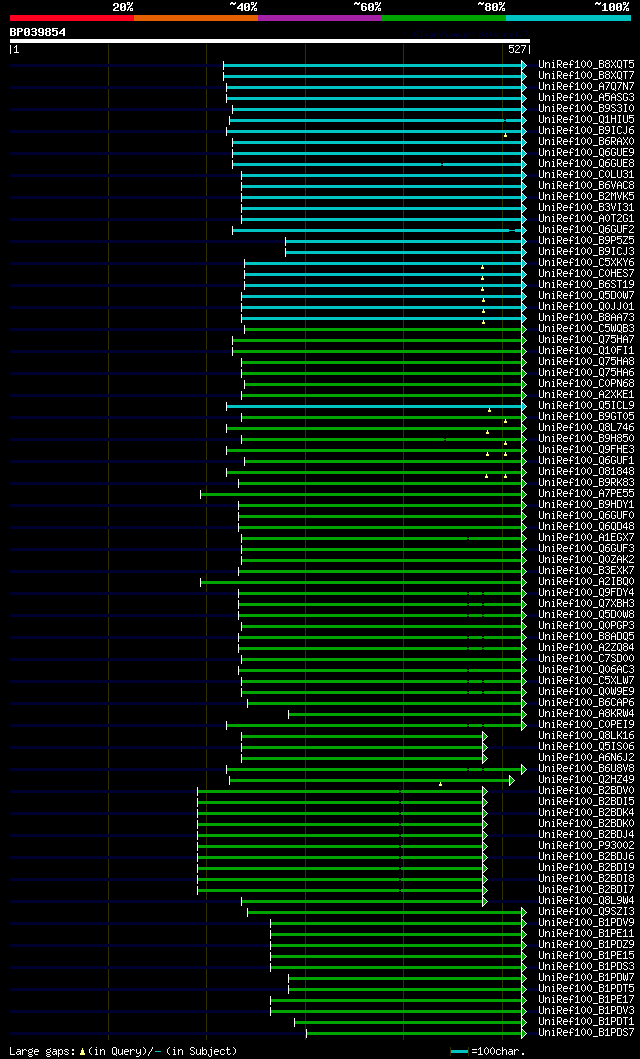640x1059 pixels.
Task: Click the yellow gap marker under the UniRef100_Q2HZ49 bar
Action: pyautogui.click(x=440, y=785)
